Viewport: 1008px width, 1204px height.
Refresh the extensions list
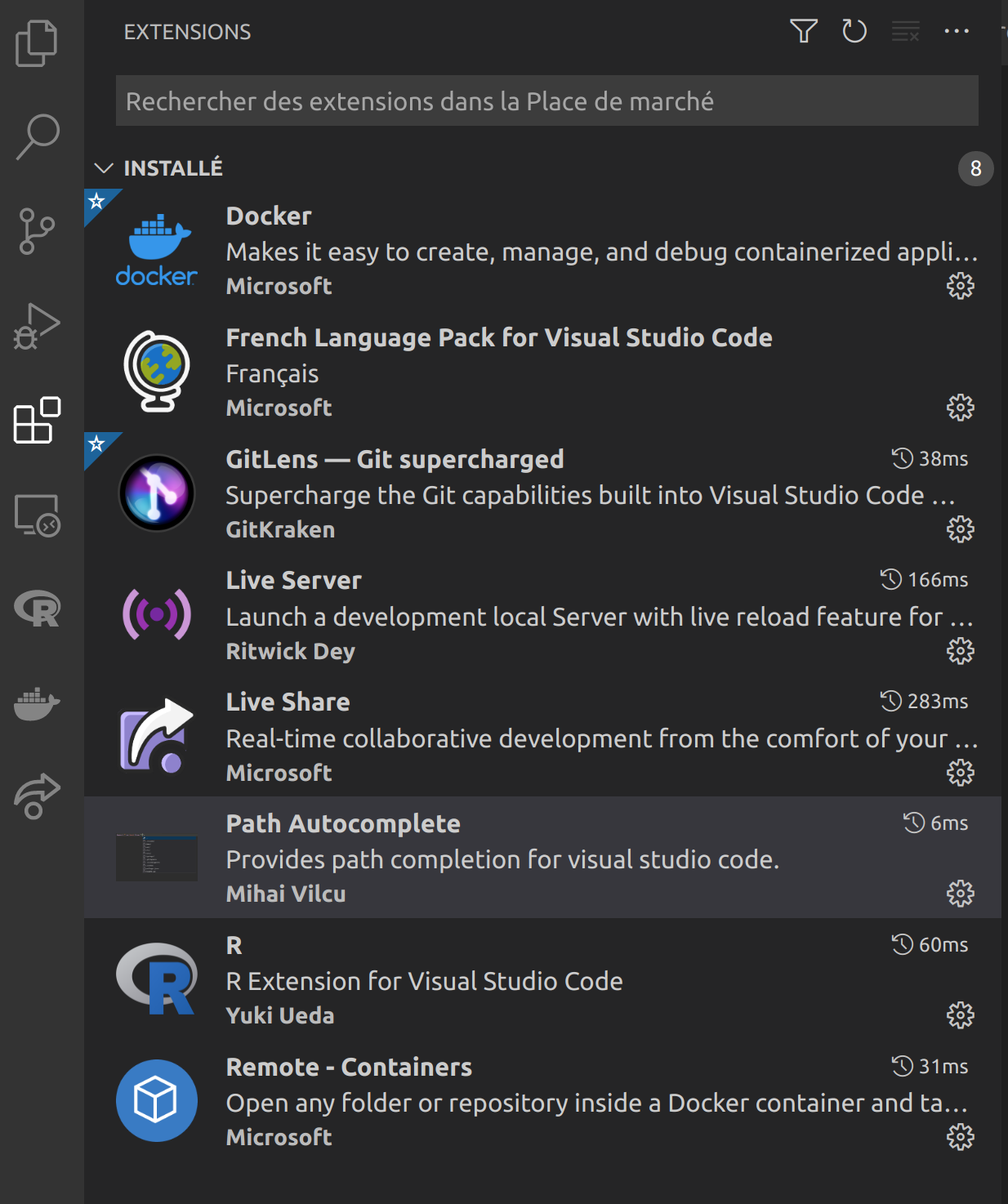(x=854, y=31)
